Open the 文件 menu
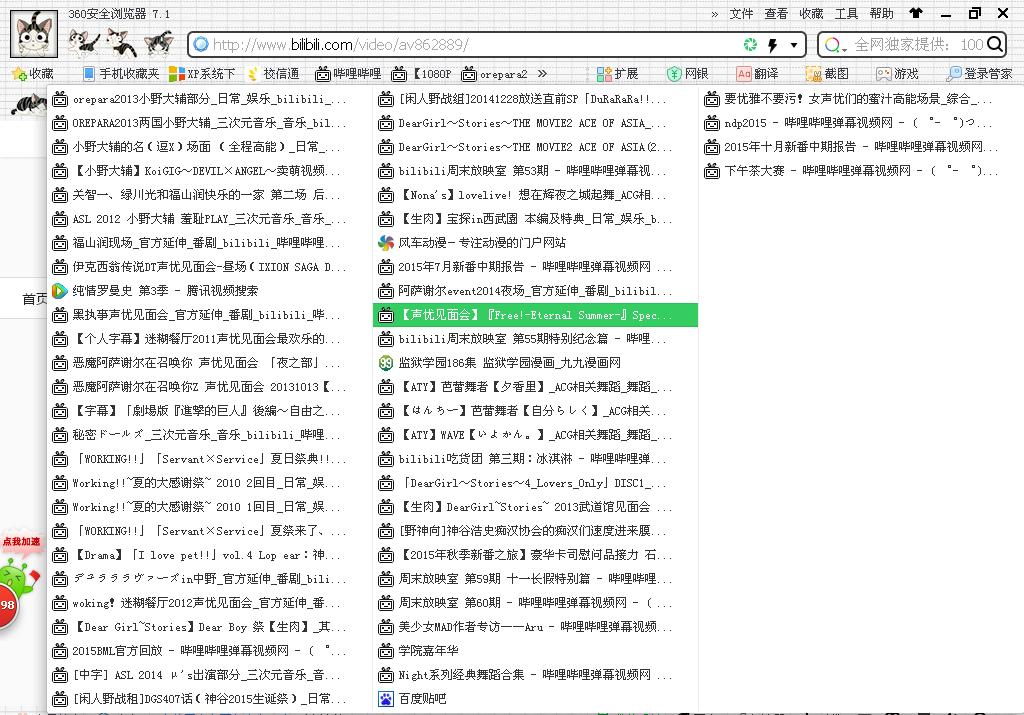The height and width of the screenshot is (715, 1024). pyautogui.click(x=741, y=13)
